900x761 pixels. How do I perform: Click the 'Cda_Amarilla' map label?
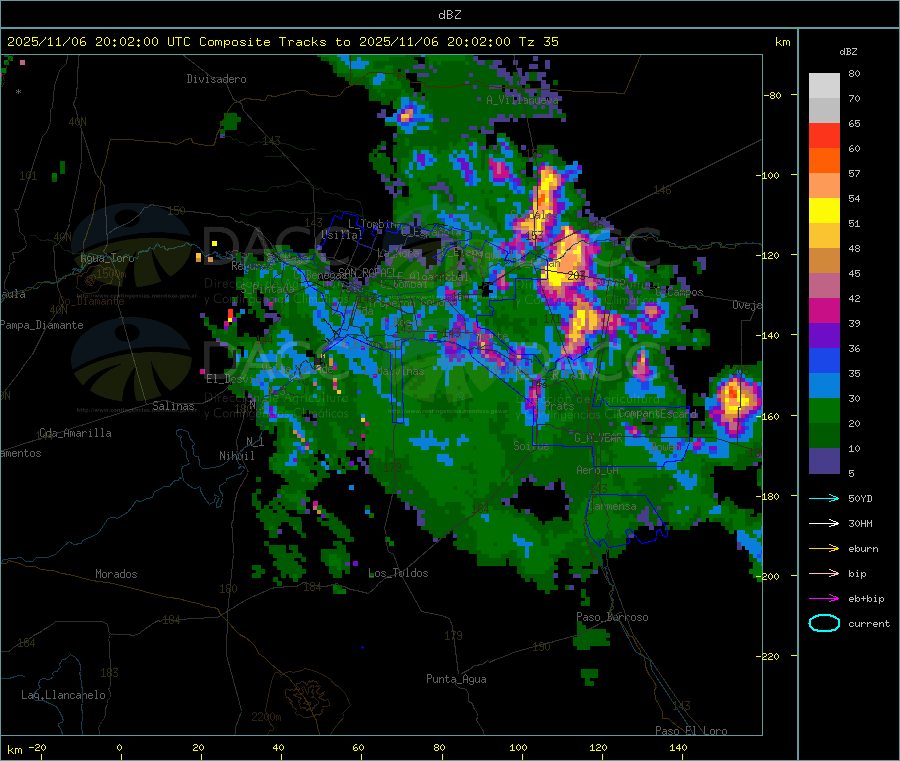click(x=75, y=433)
